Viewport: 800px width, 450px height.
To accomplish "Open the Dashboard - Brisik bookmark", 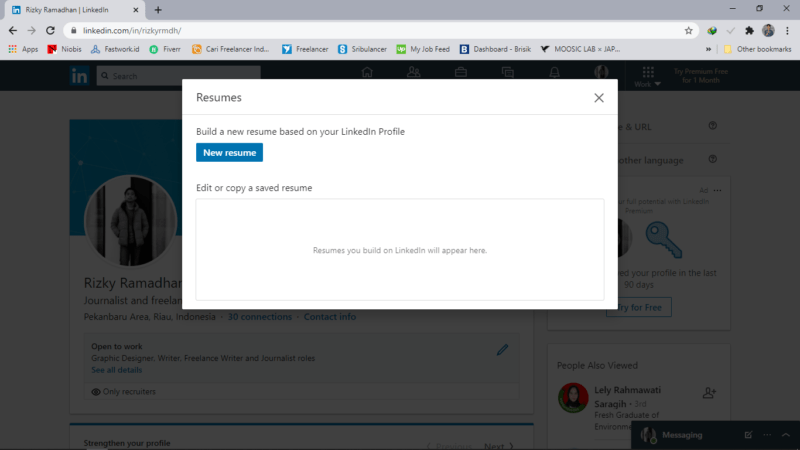I will pos(495,49).
